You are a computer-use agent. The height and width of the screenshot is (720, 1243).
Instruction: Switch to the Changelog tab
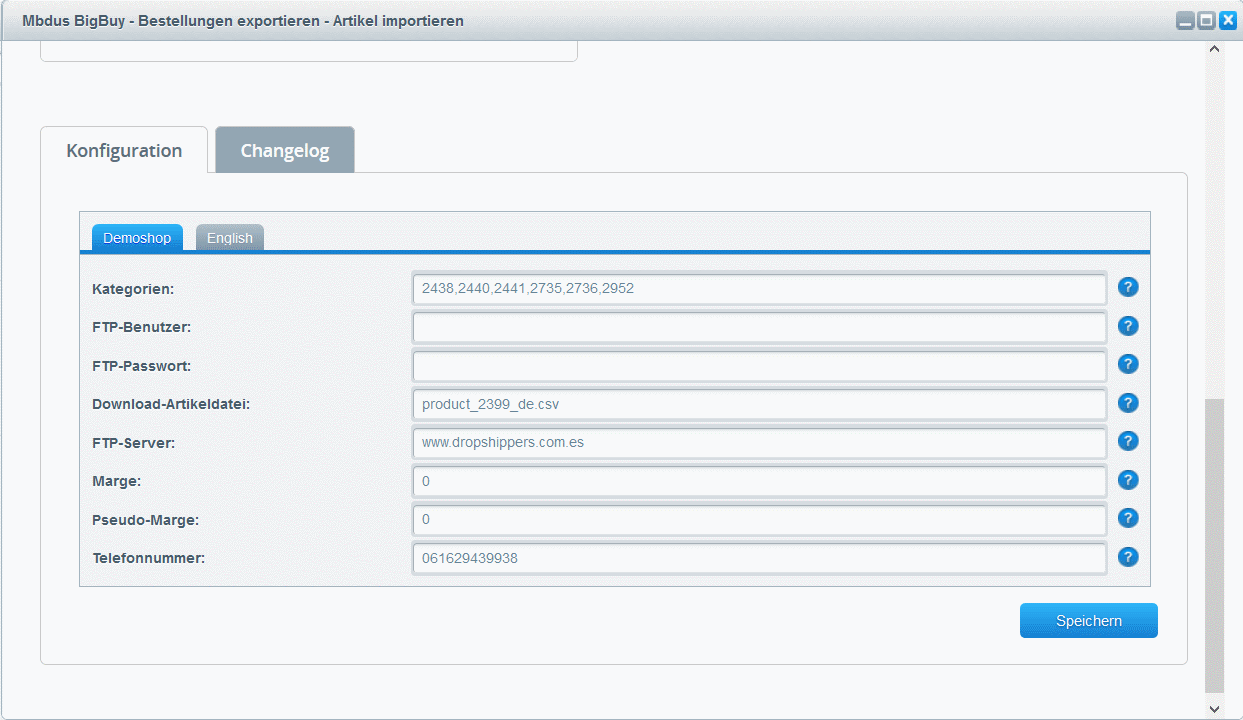point(285,151)
